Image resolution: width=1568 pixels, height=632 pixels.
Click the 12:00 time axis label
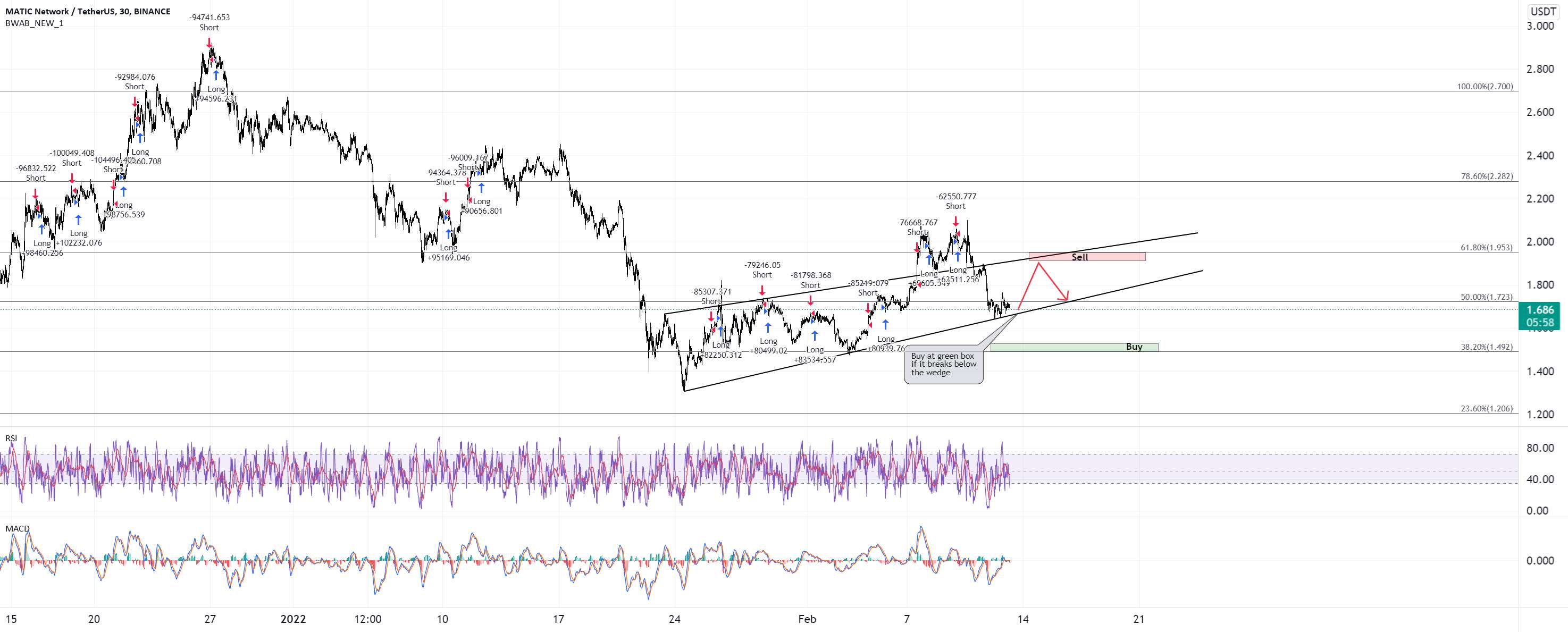[367, 619]
